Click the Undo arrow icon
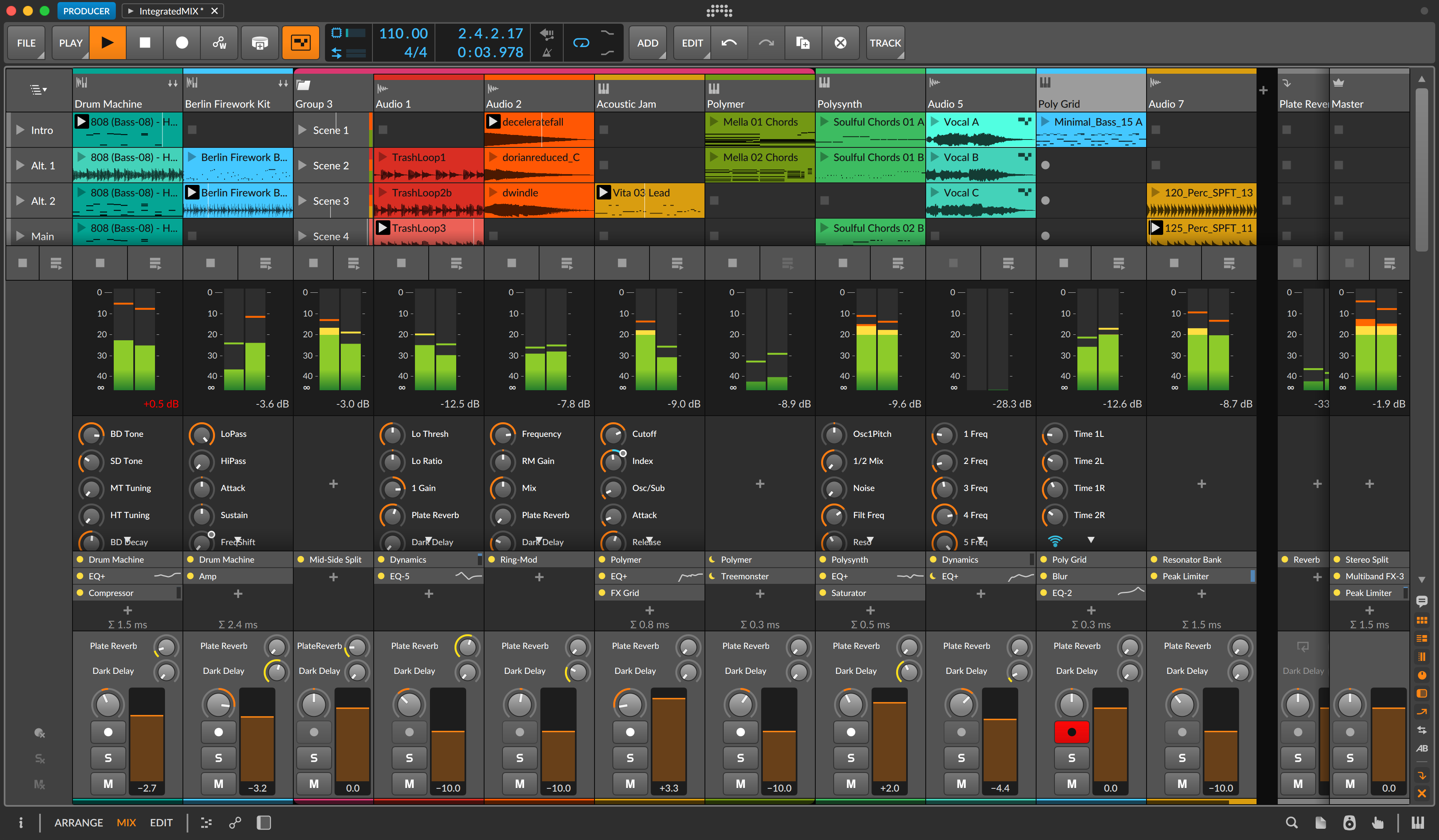This screenshot has height=840, width=1439. [729, 43]
